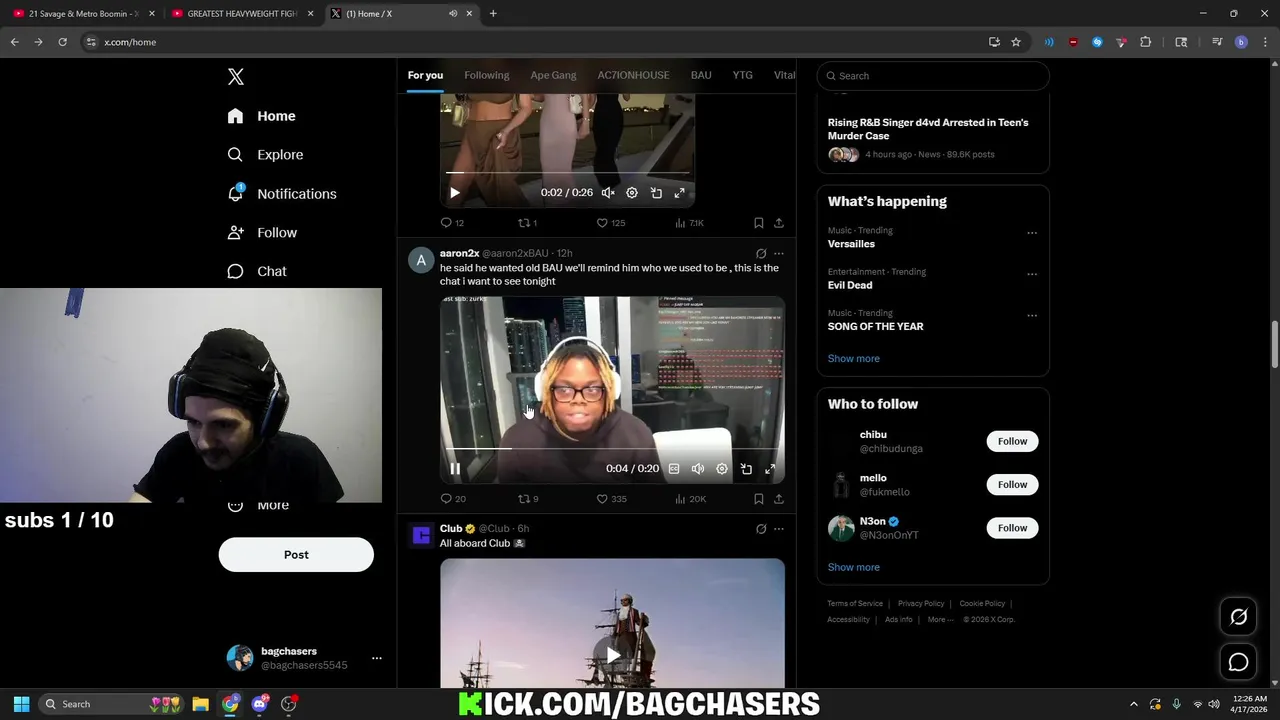This screenshot has height=720, width=1280.
Task: Switch to the YTG tab
Action: coord(742,76)
